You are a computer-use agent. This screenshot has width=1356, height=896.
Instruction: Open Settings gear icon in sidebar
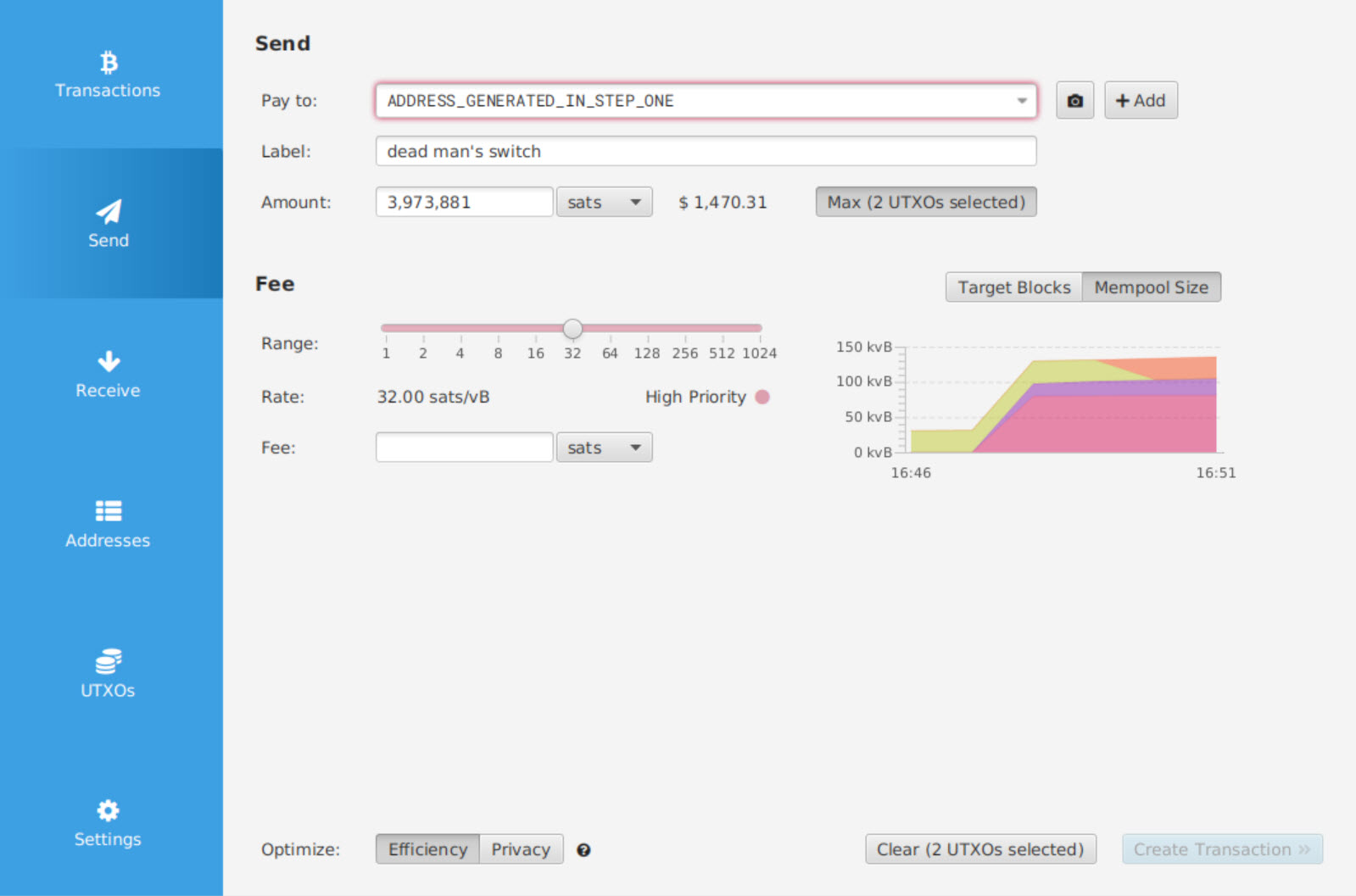pyautogui.click(x=109, y=810)
